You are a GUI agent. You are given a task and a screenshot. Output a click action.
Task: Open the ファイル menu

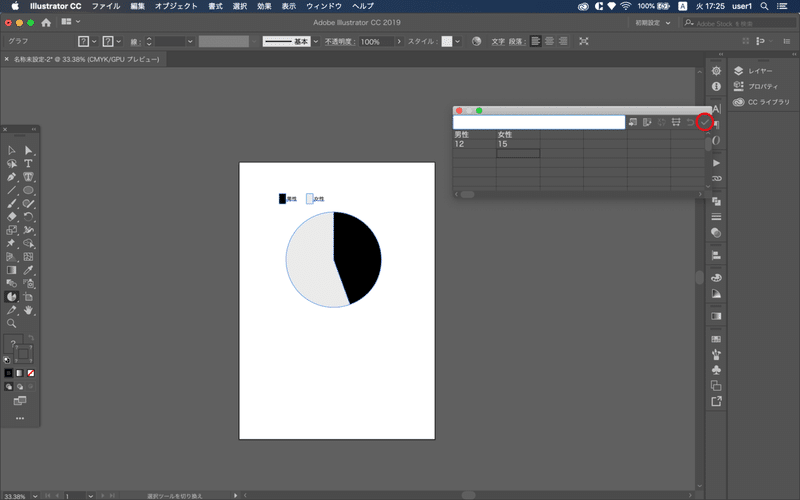pos(106,6)
